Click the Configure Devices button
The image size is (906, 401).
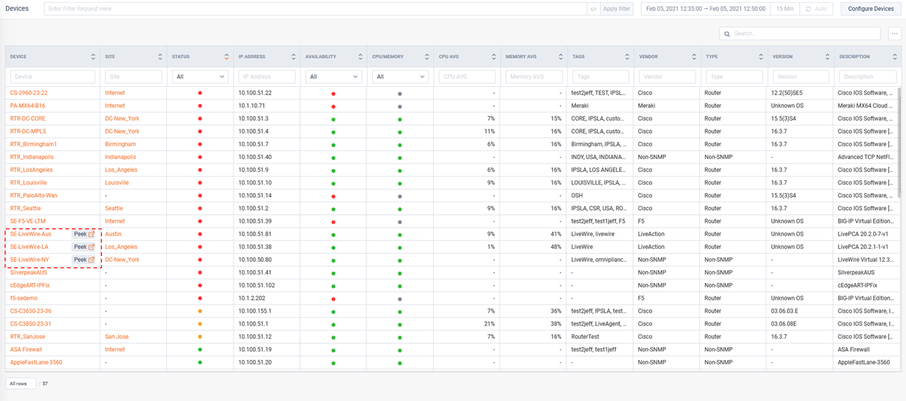pyautogui.click(x=871, y=9)
